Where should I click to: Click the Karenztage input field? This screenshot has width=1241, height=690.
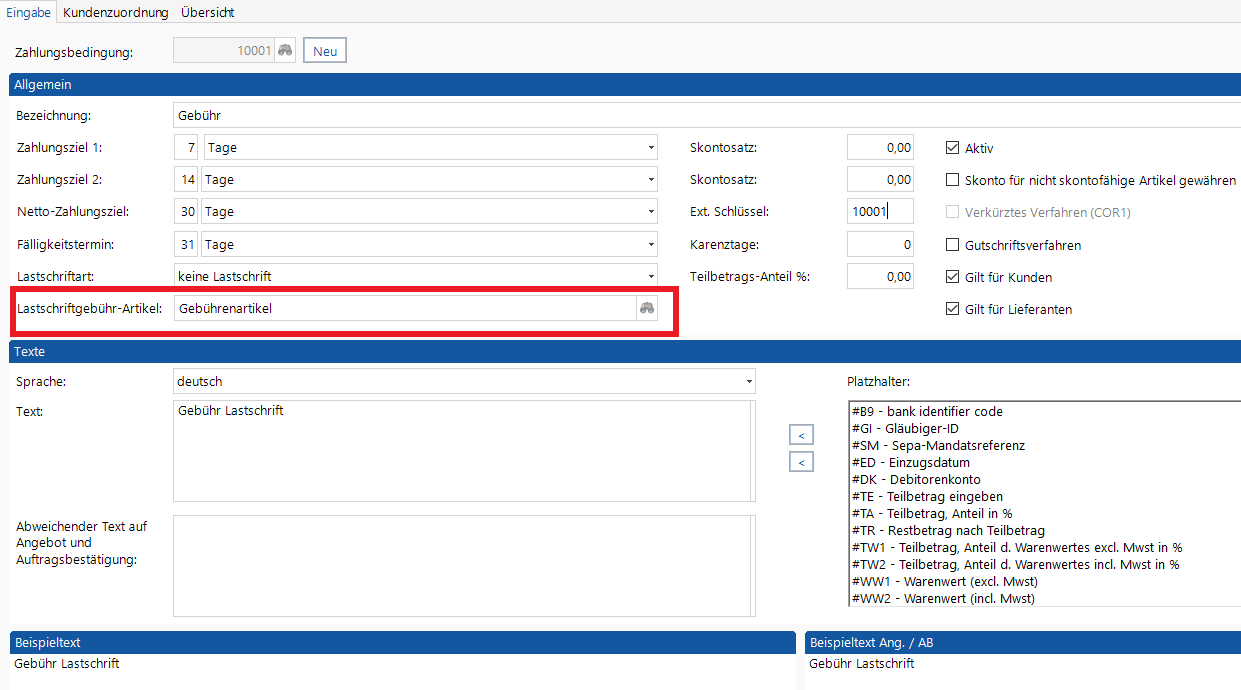[x=880, y=244]
